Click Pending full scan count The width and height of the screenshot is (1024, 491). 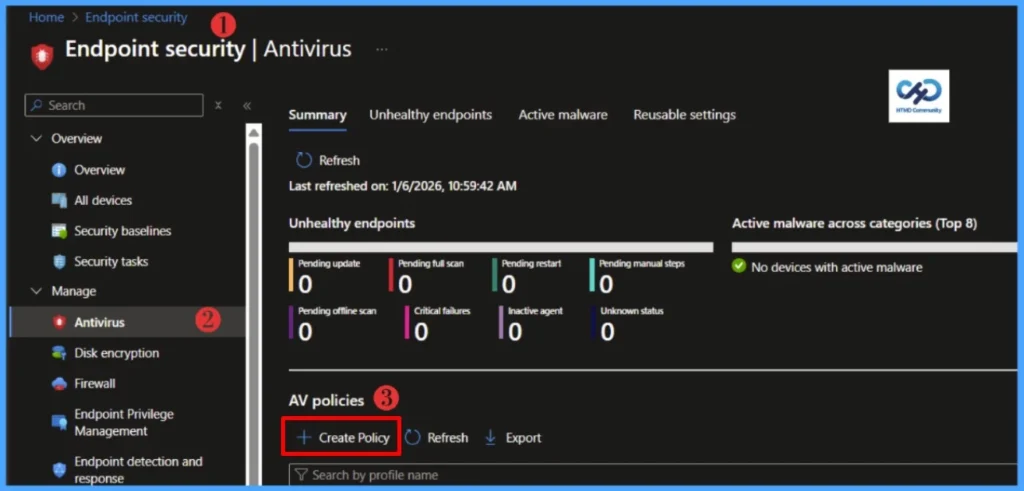click(x=406, y=285)
